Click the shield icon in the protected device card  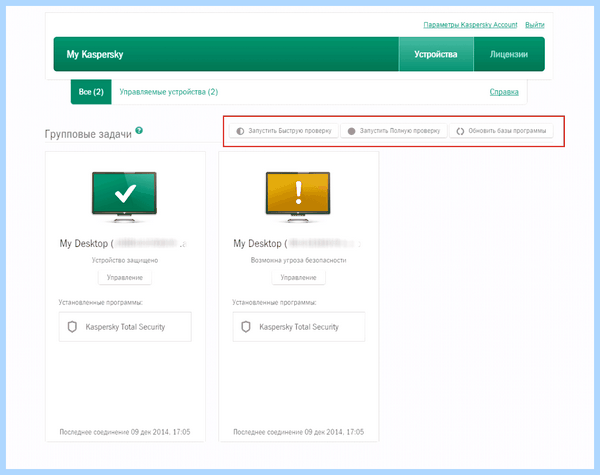(x=72, y=326)
